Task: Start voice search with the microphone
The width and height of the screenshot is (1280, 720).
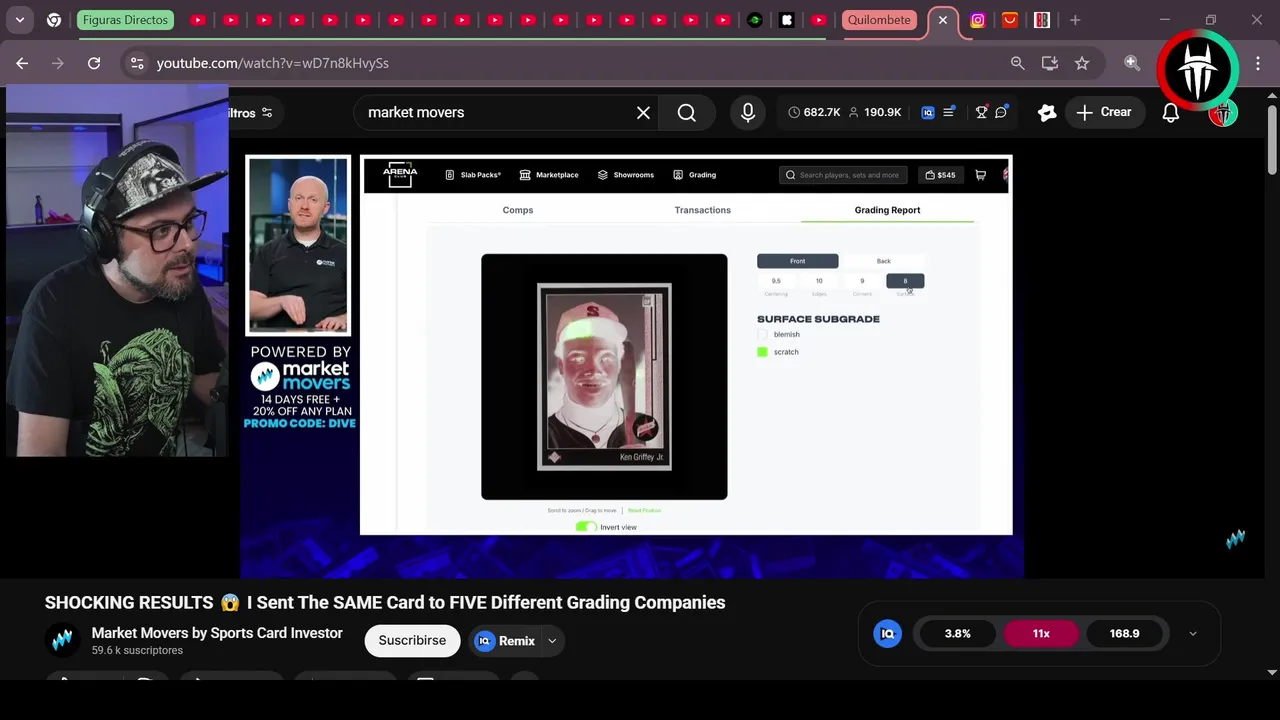Action: (748, 113)
